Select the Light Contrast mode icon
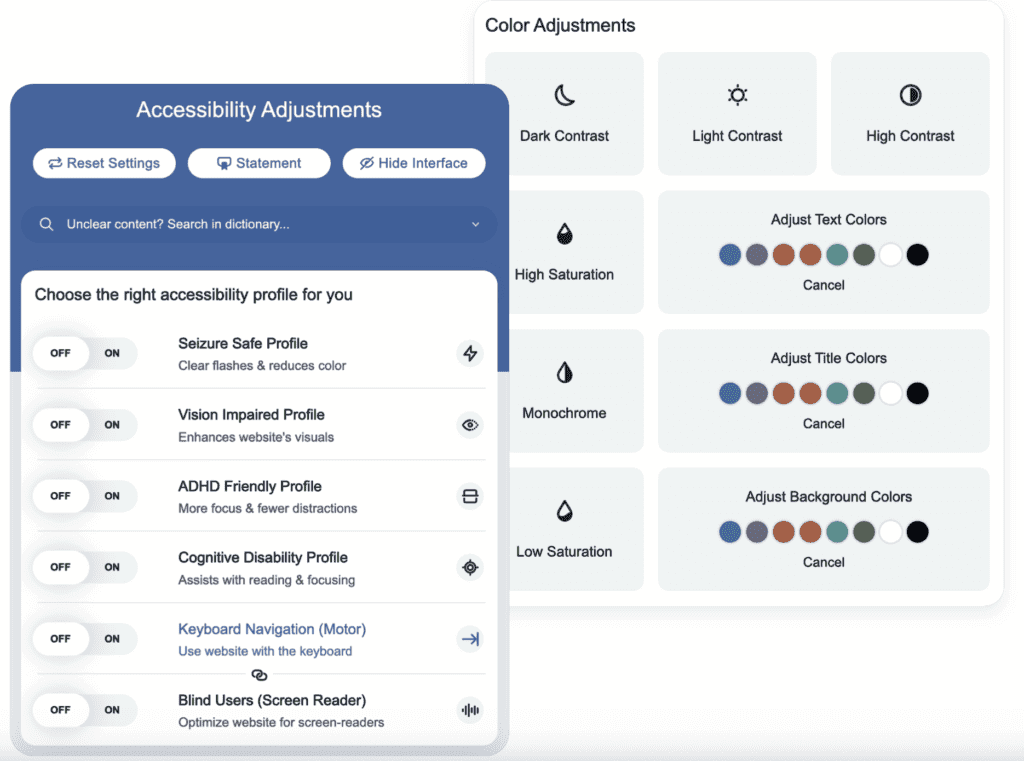The height and width of the screenshot is (761, 1024). click(737, 95)
